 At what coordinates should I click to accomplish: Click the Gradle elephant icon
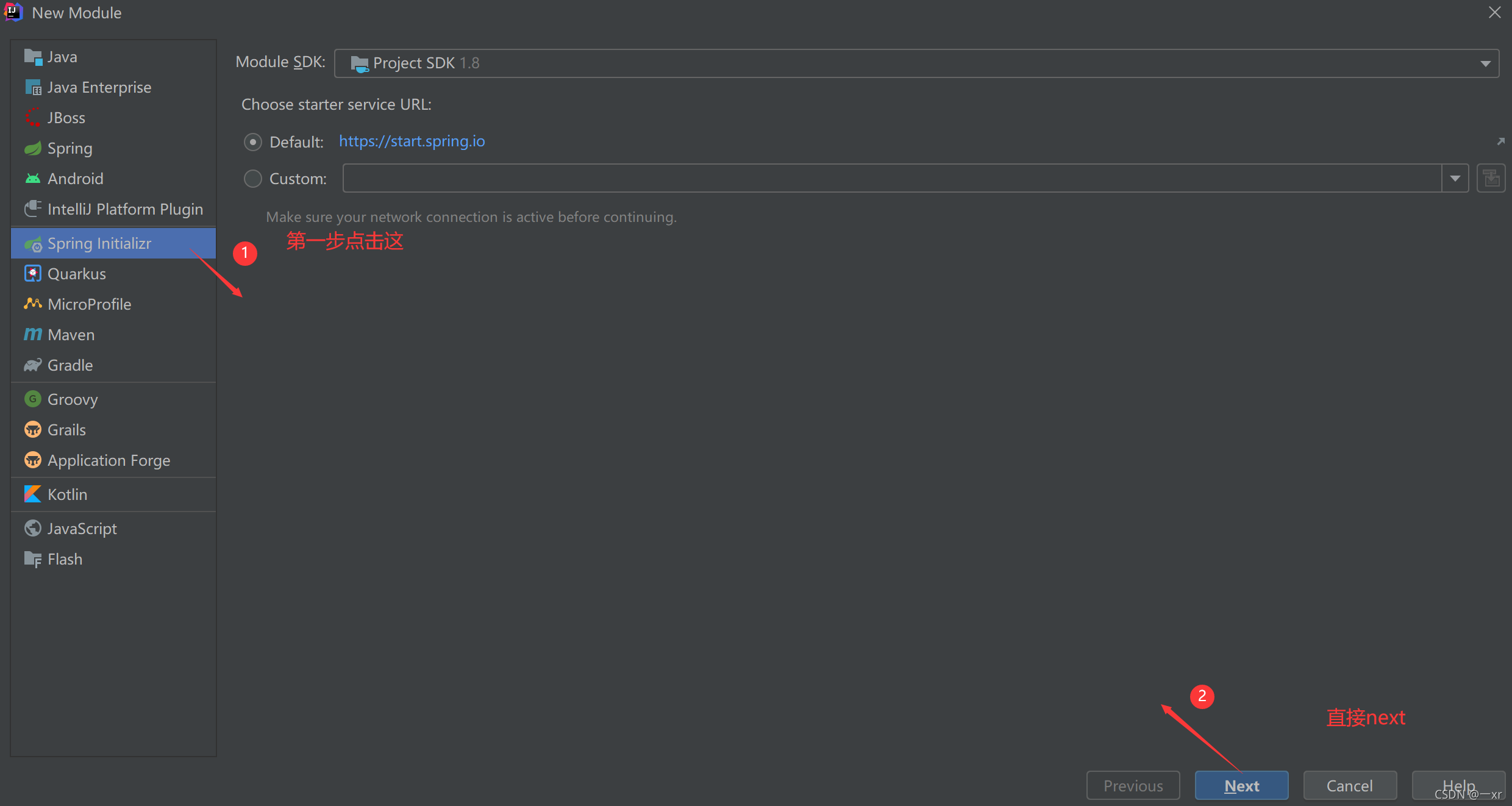coord(32,365)
